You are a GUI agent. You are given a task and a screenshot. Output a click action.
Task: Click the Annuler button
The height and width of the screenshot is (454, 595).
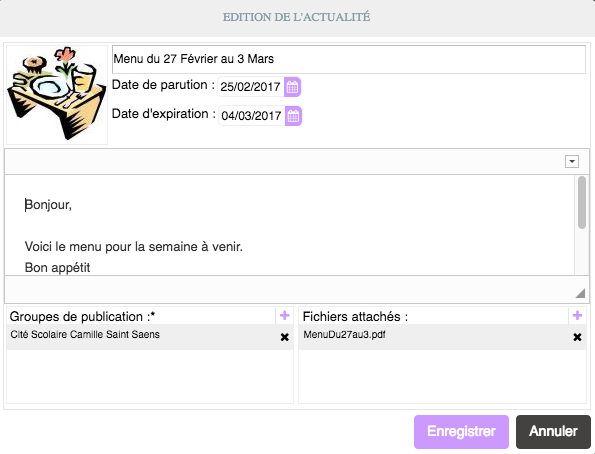553,432
